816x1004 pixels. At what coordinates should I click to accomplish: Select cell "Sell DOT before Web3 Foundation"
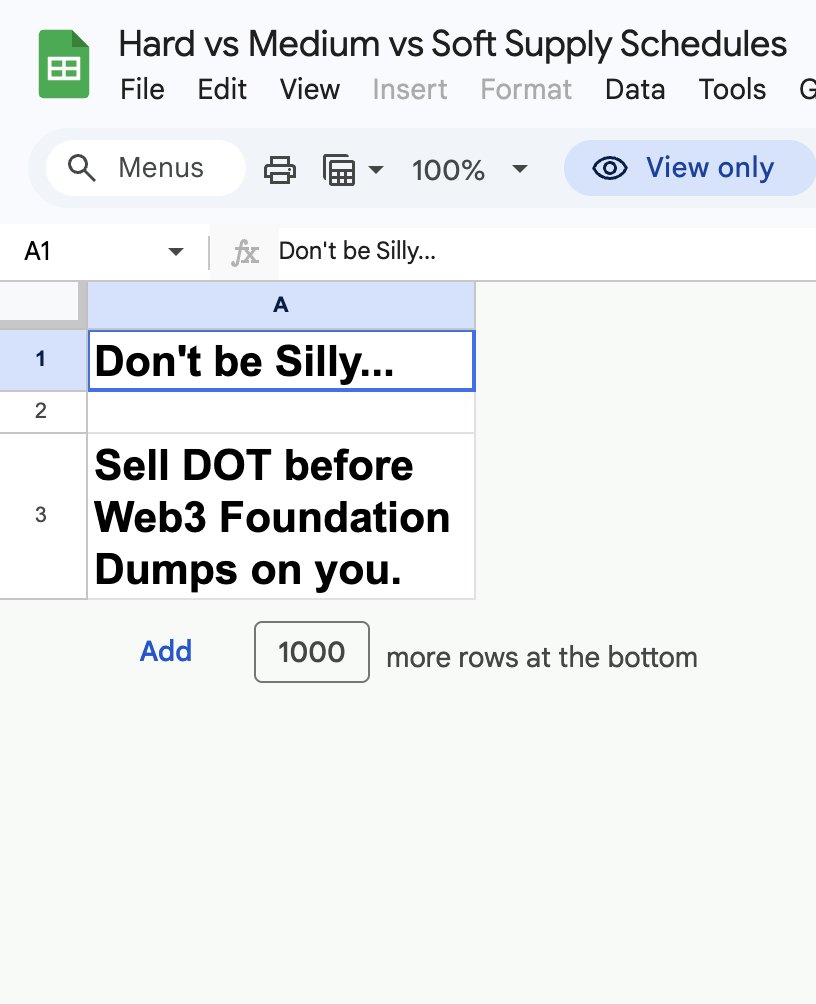[281, 516]
